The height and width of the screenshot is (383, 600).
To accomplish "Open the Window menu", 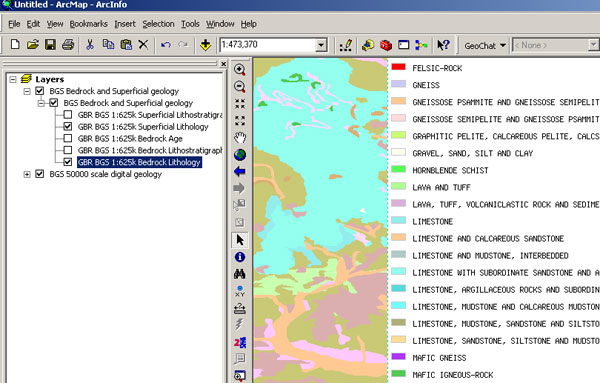I will pos(220,24).
